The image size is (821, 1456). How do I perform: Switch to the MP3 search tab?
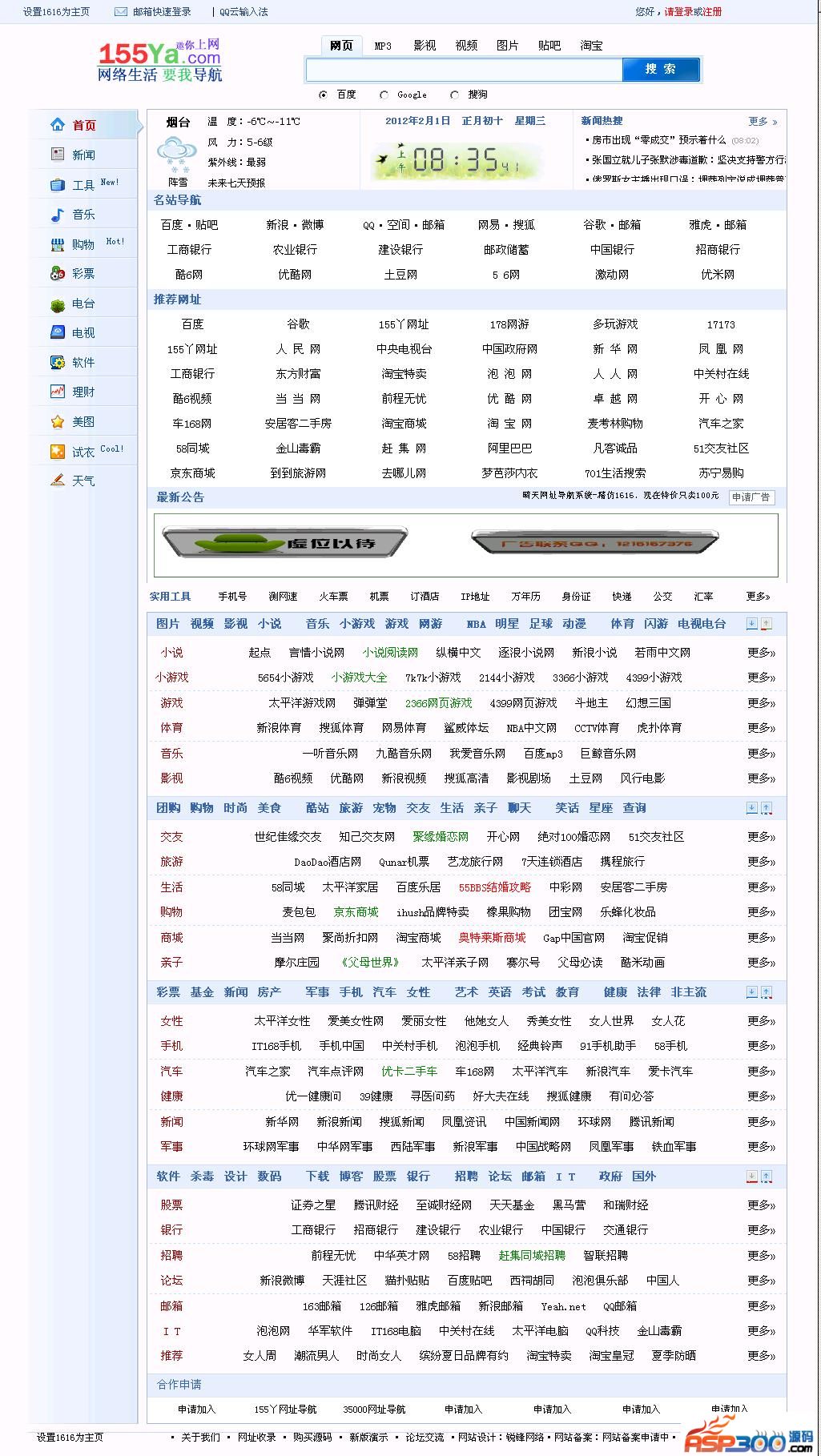(x=383, y=46)
